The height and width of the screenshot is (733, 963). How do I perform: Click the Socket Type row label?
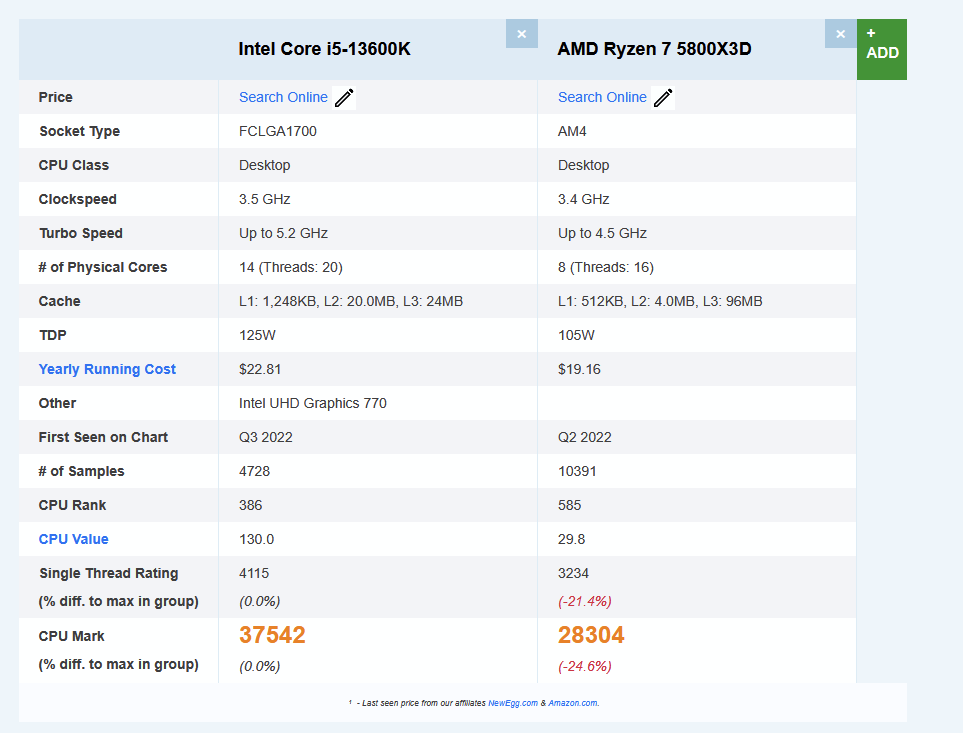[x=79, y=131]
